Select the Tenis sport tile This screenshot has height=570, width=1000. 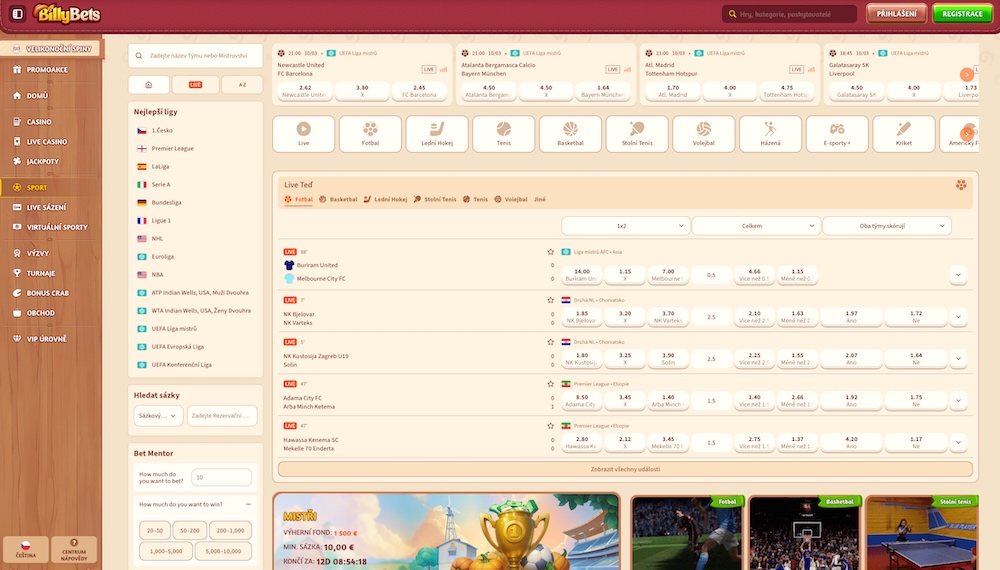click(504, 134)
